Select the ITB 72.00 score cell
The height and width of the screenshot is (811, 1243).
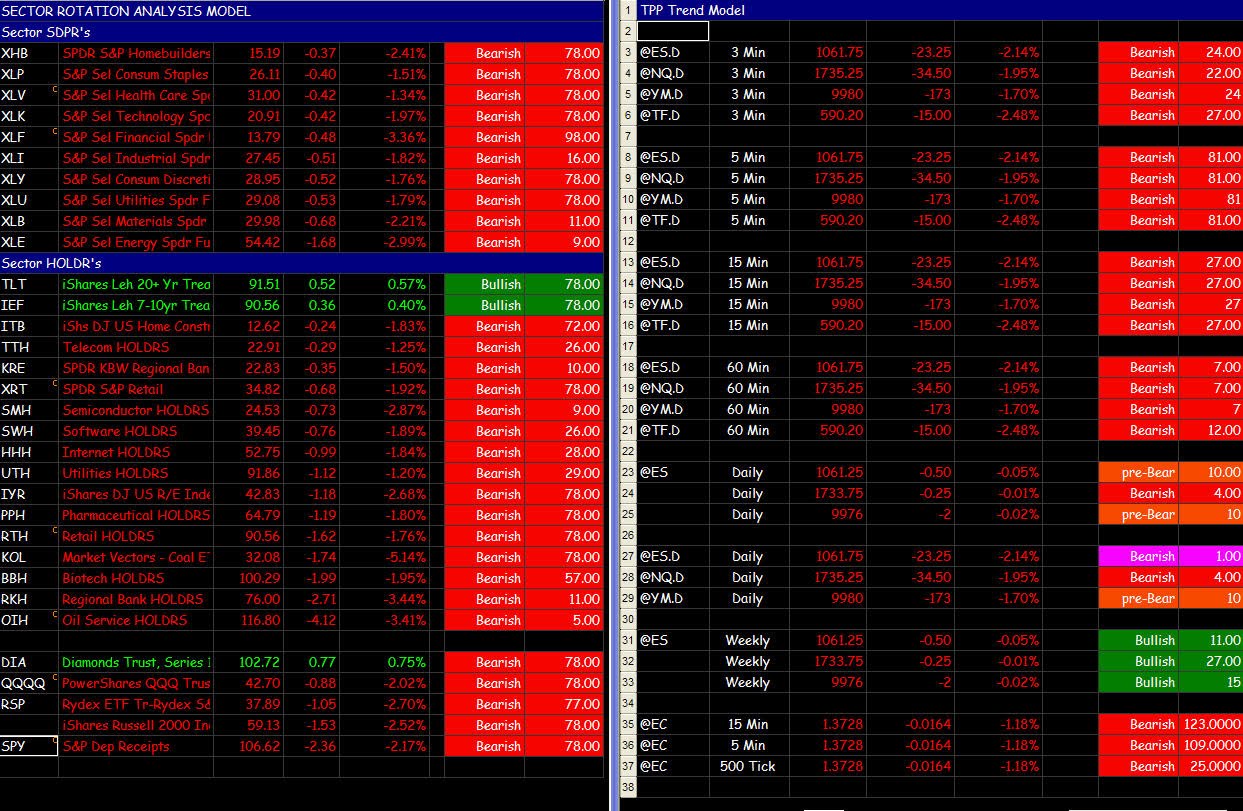point(565,326)
